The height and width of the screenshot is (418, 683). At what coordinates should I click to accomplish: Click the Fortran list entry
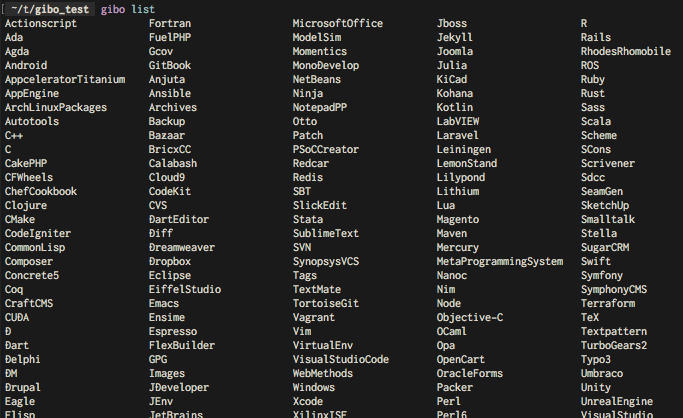coord(170,23)
